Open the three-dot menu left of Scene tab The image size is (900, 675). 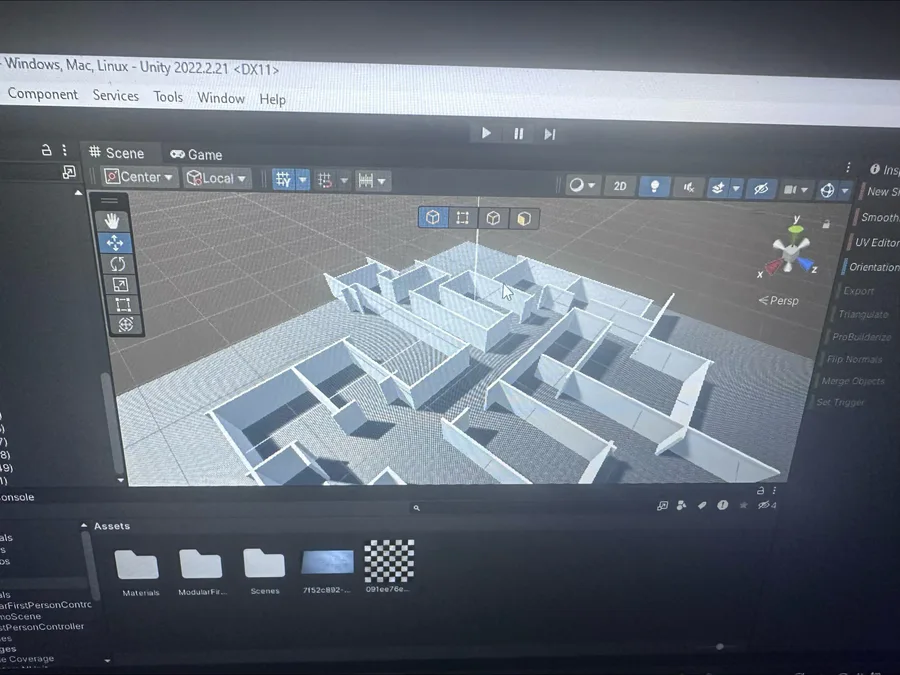[x=64, y=150]
